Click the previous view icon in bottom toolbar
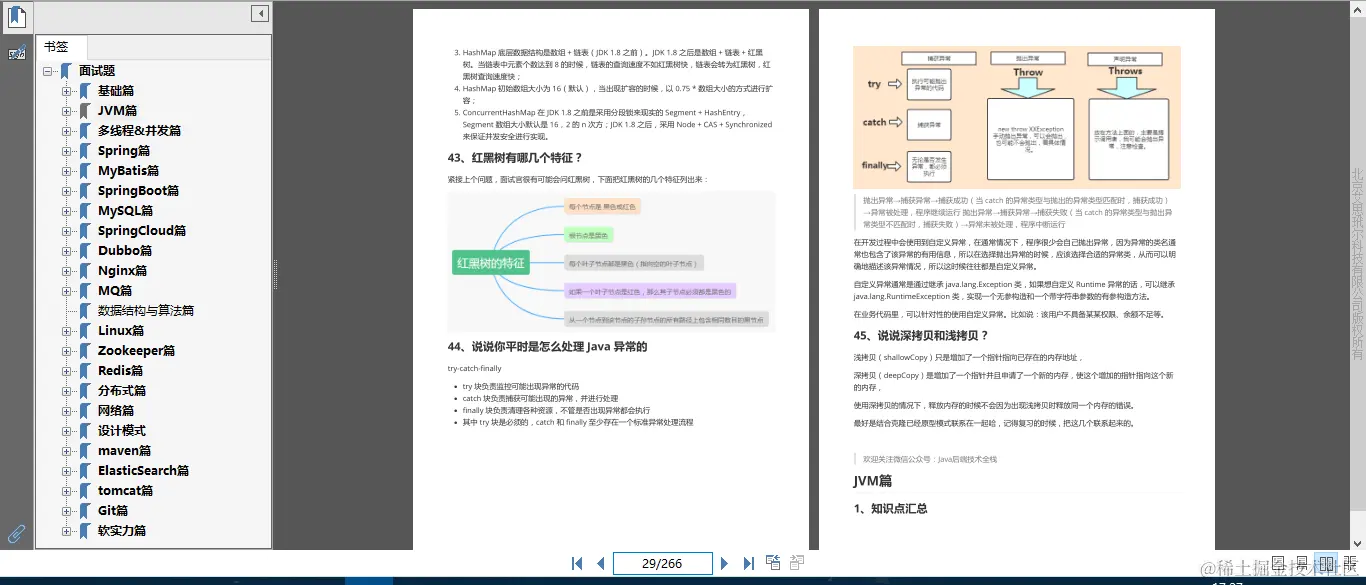1366x585 pixels. 773,563
